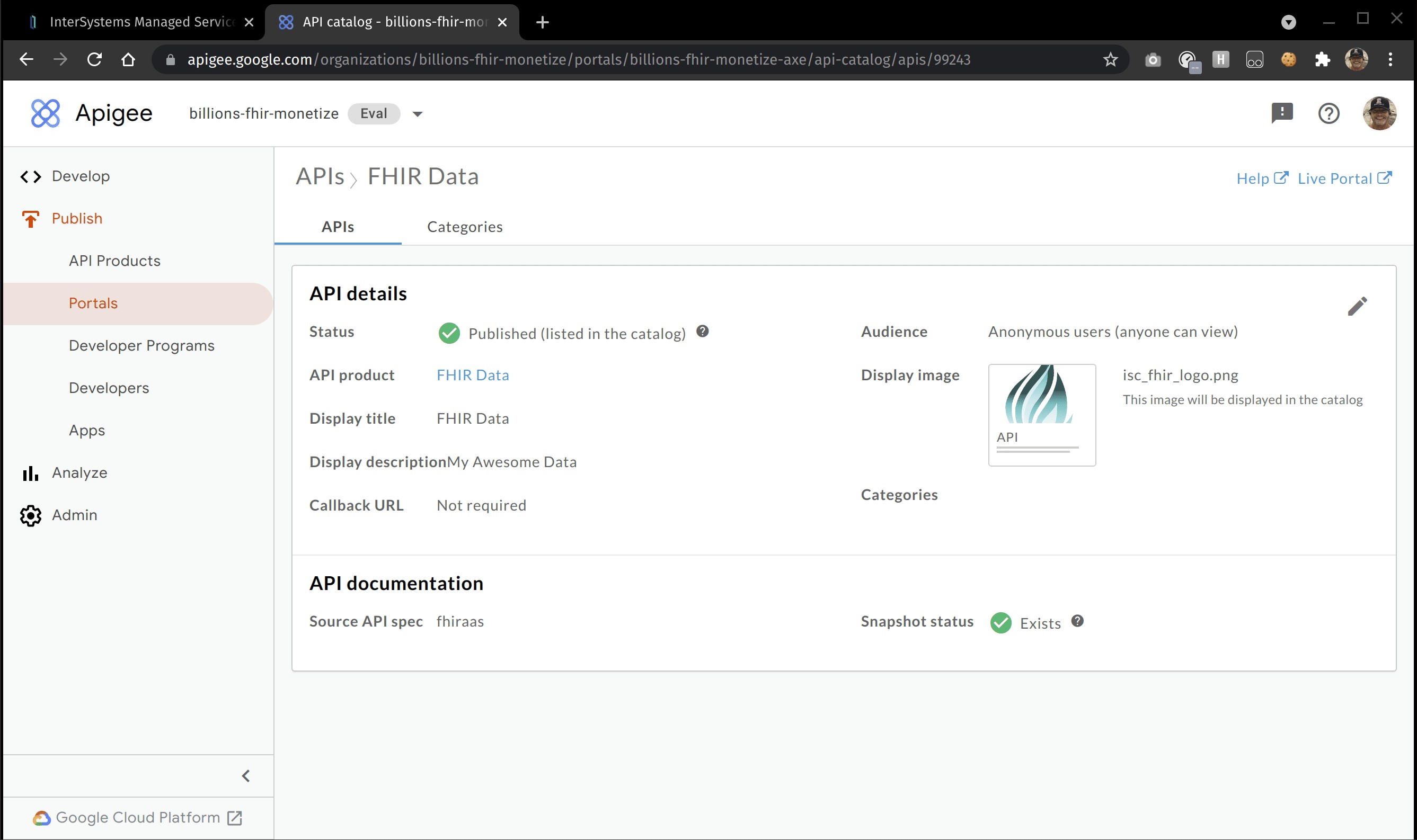This screenshot has height=840, width=1417.
Task: Click the help question mark beside Published status
Action: point(702,332)
